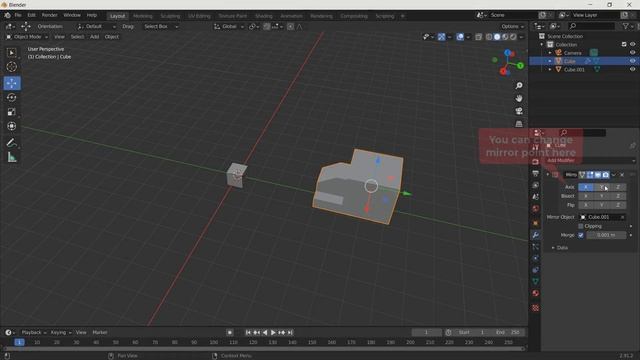Click the zoom view magnifier icon
This screenshot has height=360, width=640.
pyautogui.click(x=519, y=86)
